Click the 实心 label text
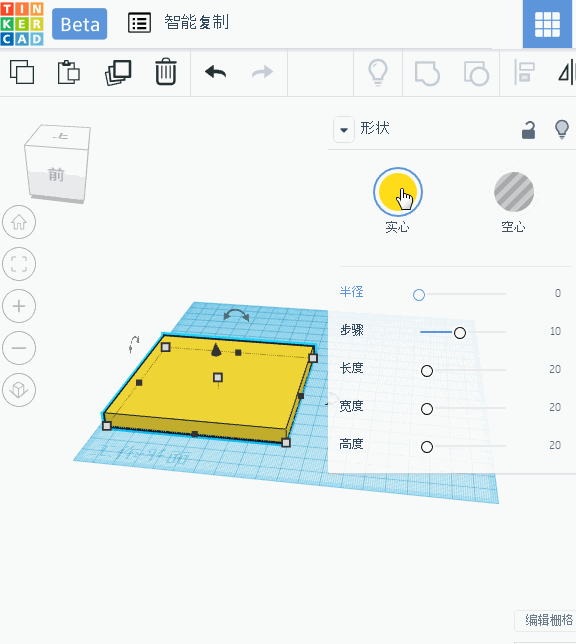The width and height of the screenshot is (576, 644). [397, 227]
